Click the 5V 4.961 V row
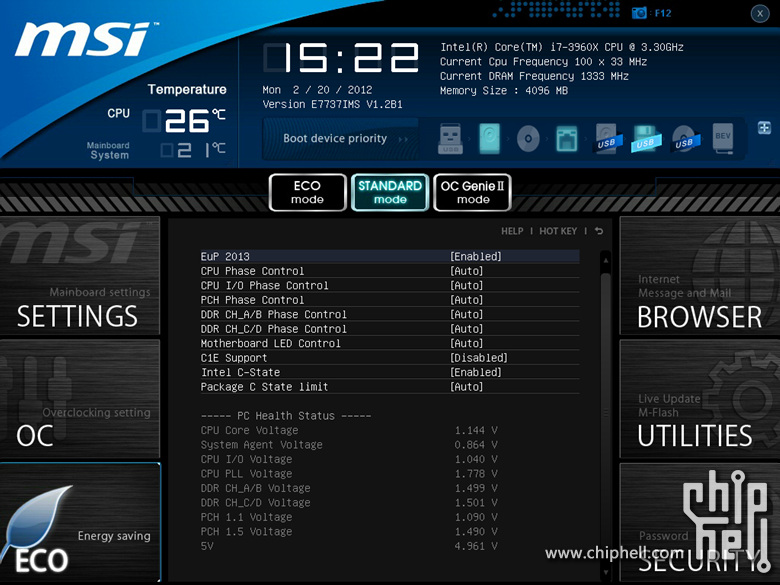The width and height of the screenshot is (780, 585). 349,545
